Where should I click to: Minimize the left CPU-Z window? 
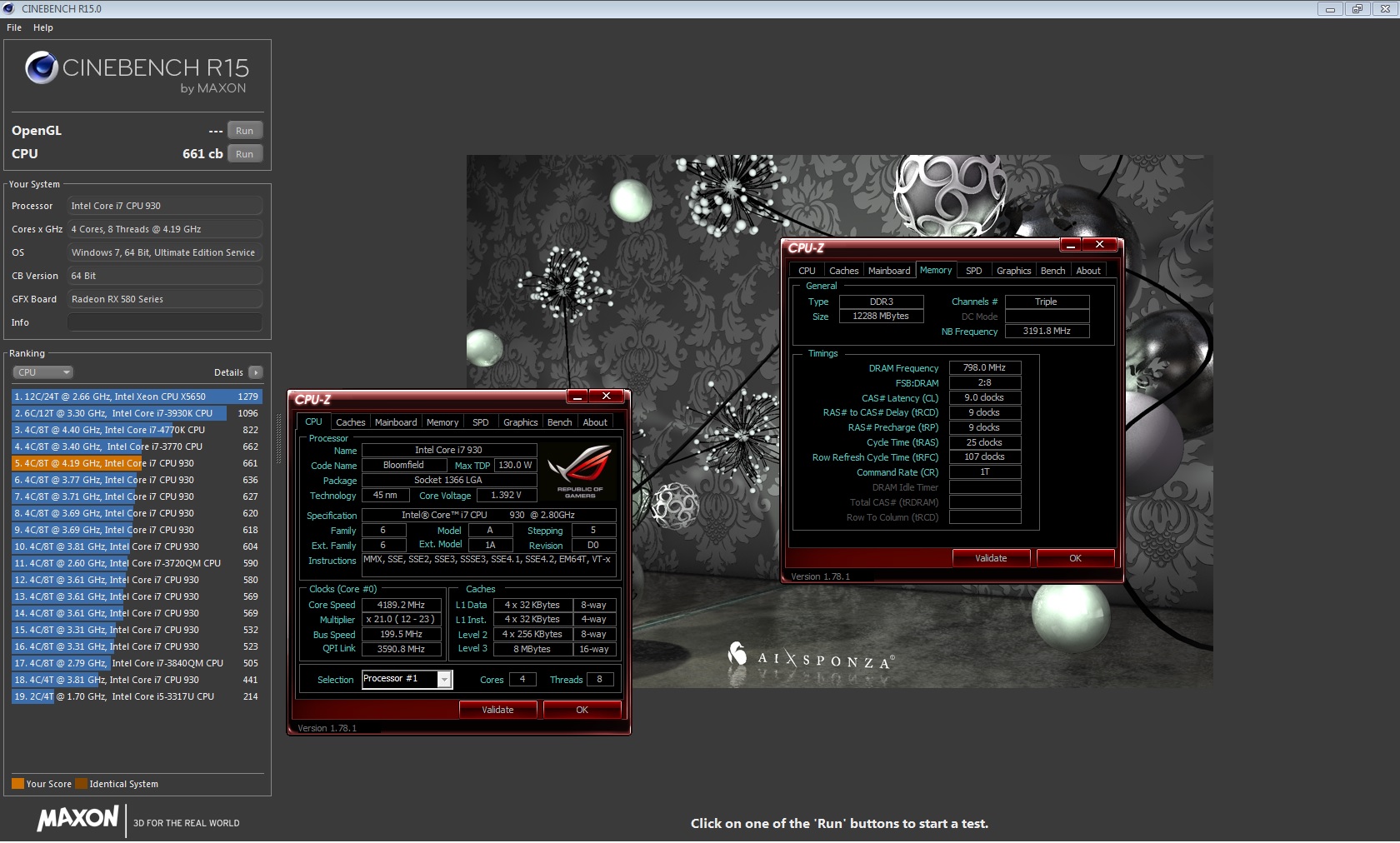point(577,397)
